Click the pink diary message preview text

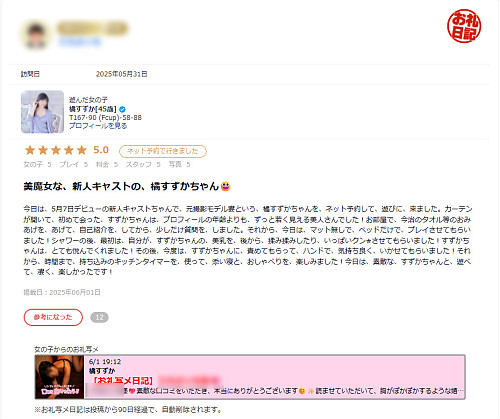(275, 391)
